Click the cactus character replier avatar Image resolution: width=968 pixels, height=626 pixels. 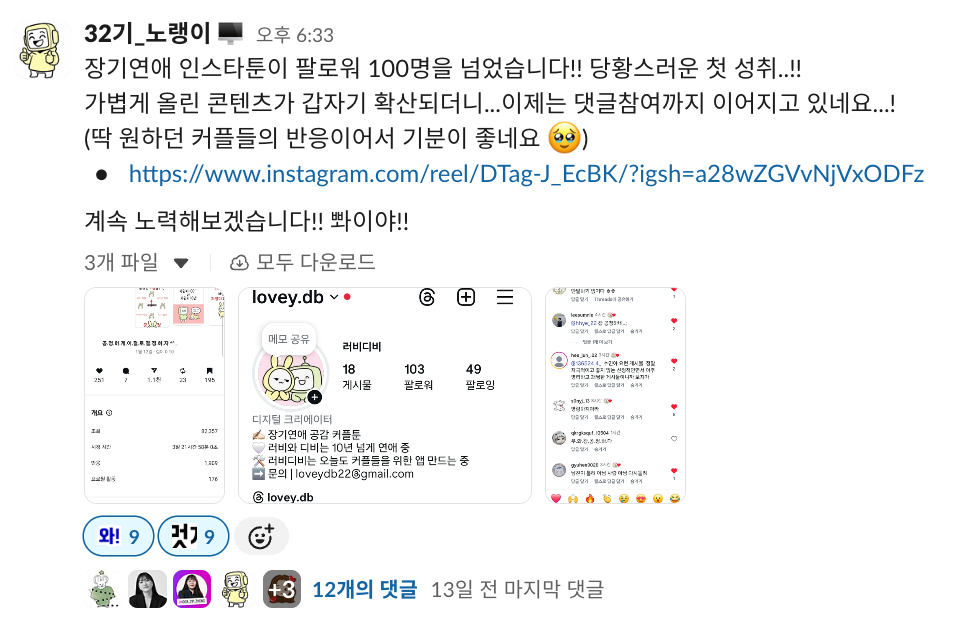coord(102,589)
